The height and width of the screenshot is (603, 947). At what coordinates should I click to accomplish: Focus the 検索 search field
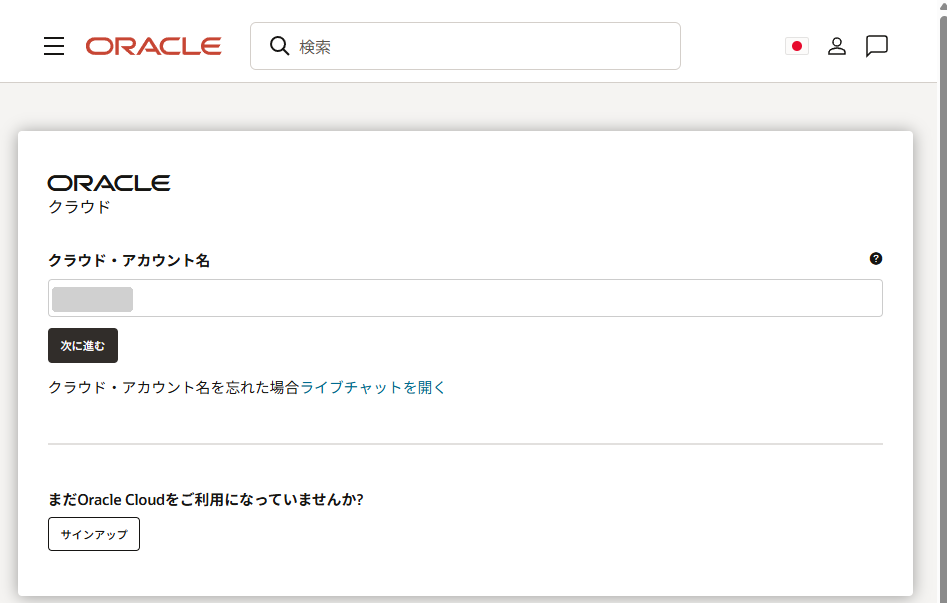pos(465,46)
